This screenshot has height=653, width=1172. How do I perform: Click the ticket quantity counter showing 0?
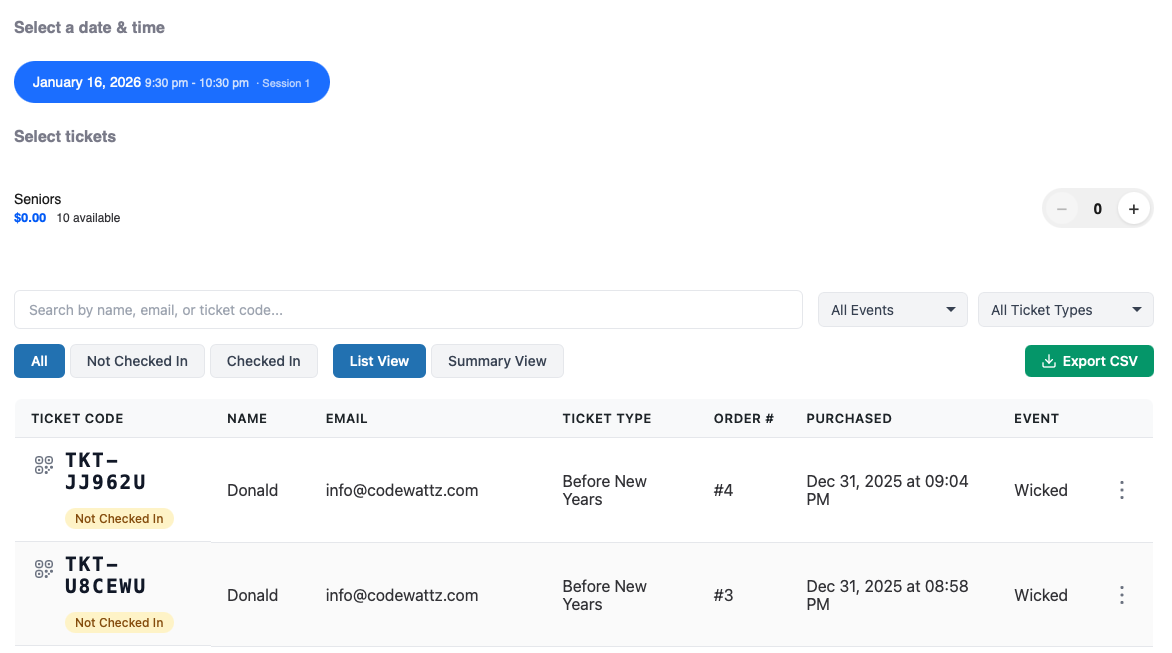pyautogui.click(x=1097, y=208)
